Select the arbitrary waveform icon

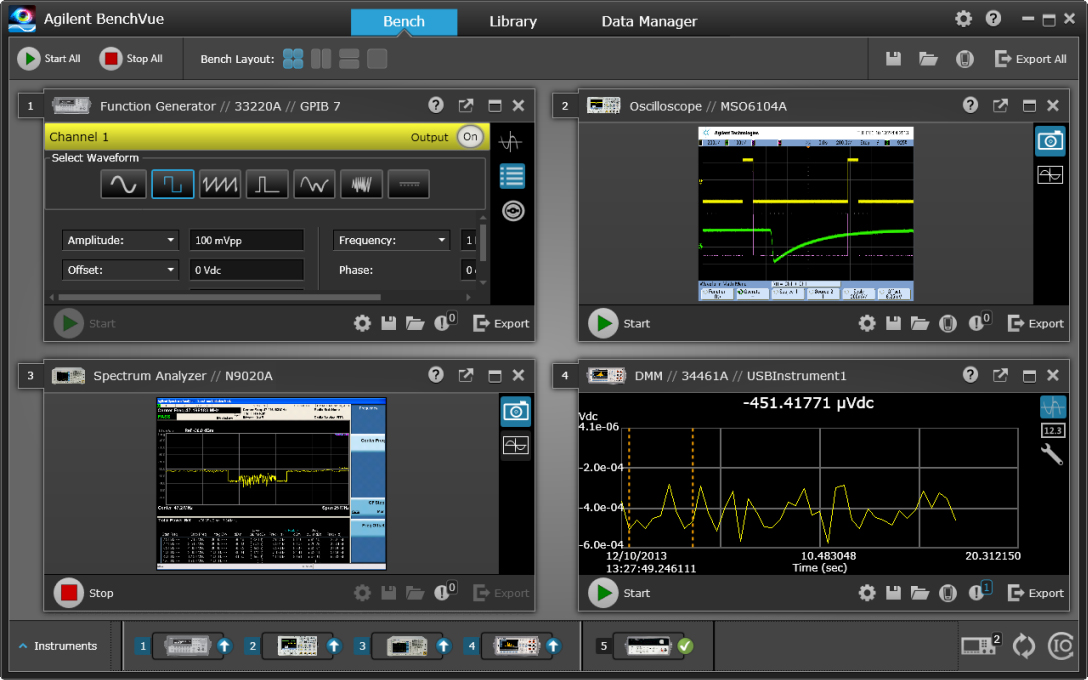click(314, 185)
